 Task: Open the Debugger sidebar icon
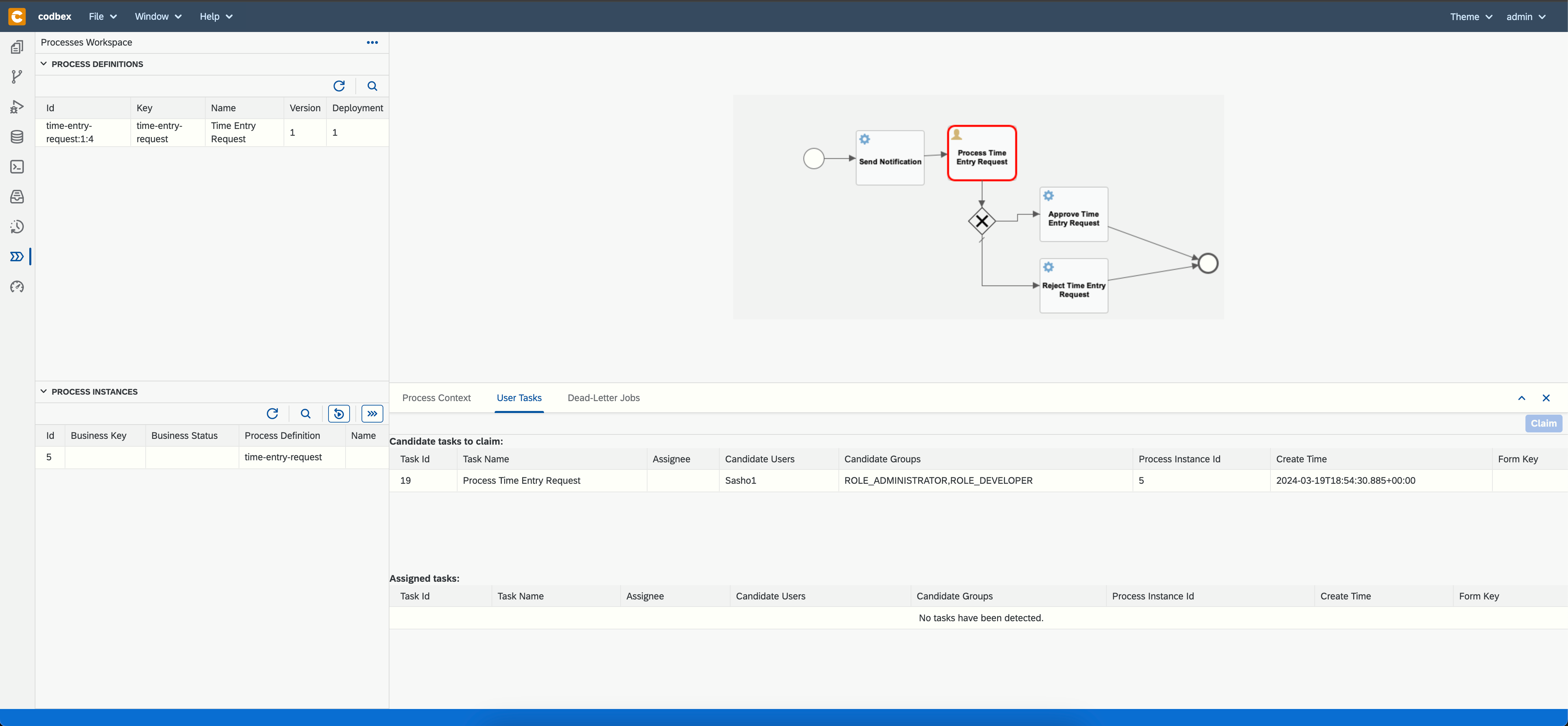(17, 107)
